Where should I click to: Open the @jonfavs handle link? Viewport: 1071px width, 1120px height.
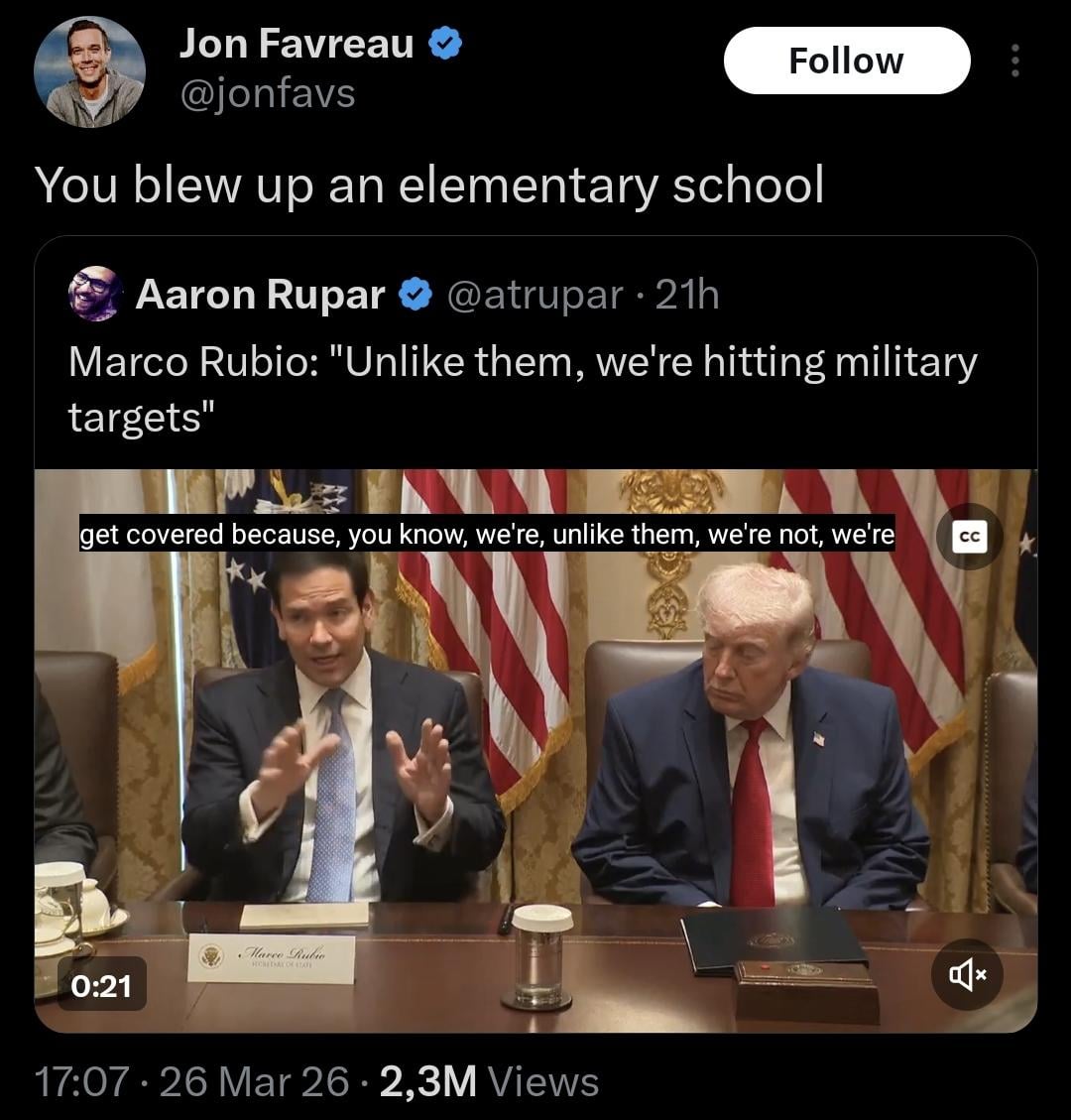tap(267, 94)
